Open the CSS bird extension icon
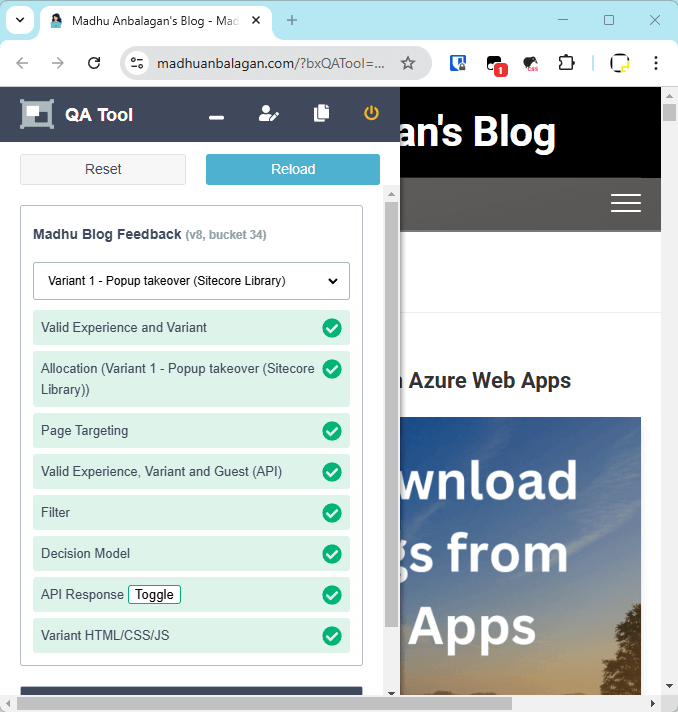Image resolution: width=678 pixels, height=712 pixels. point(530,63)
